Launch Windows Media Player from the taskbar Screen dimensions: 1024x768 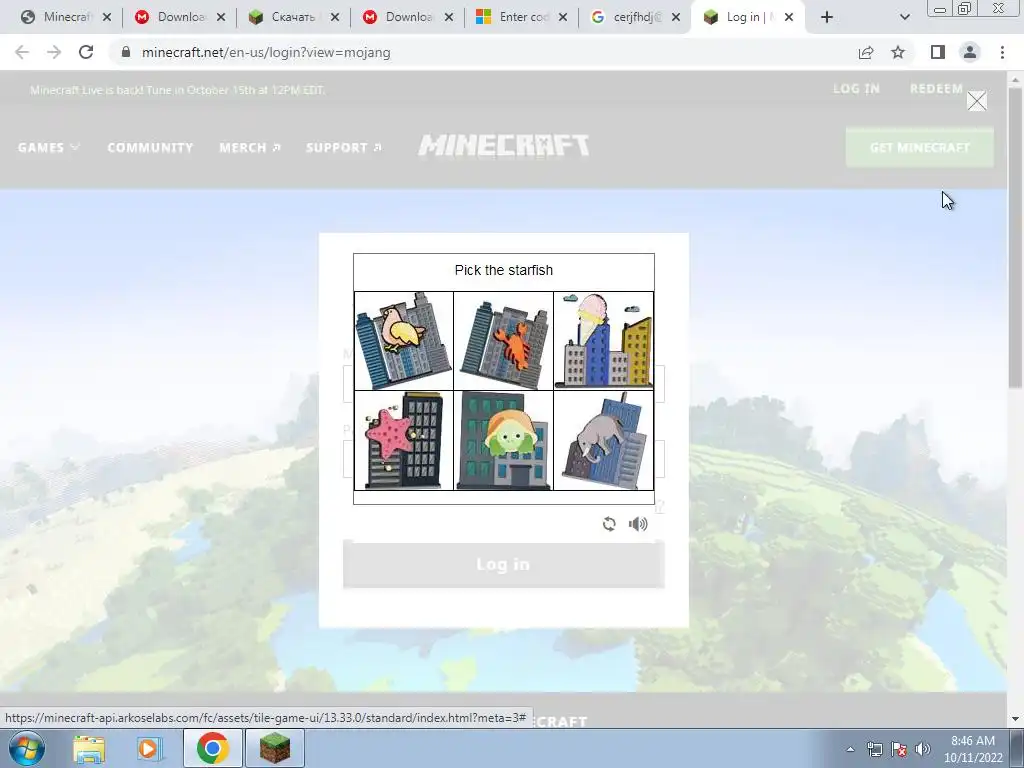click(148, 748)
